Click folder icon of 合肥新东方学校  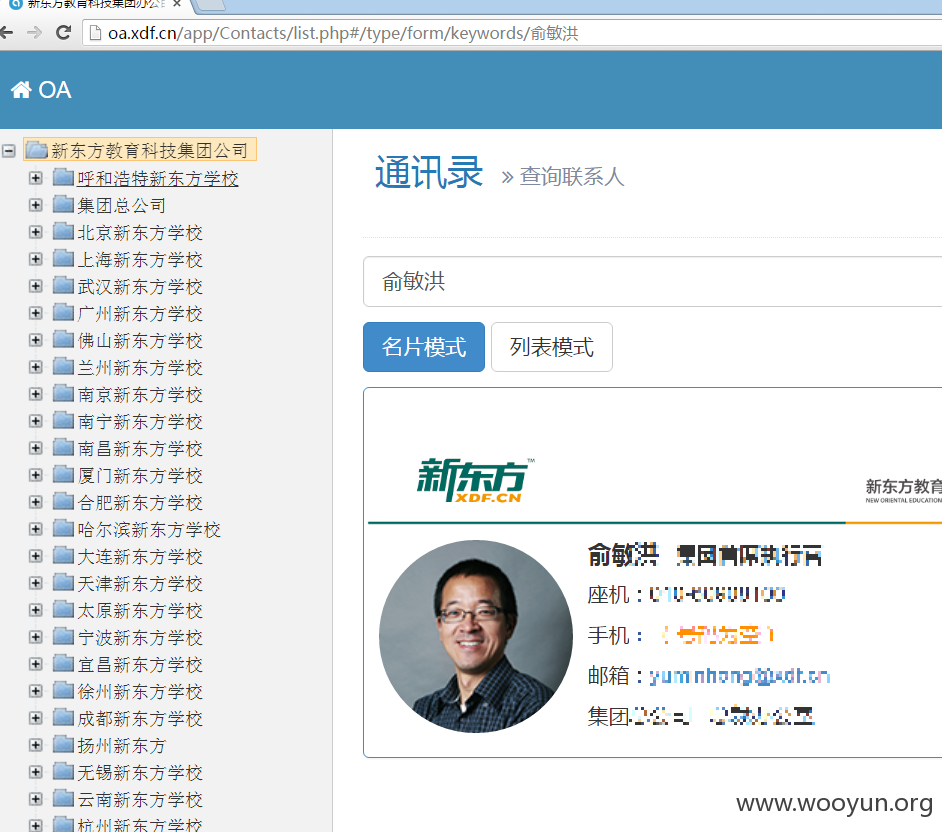[x=63, y=501]
